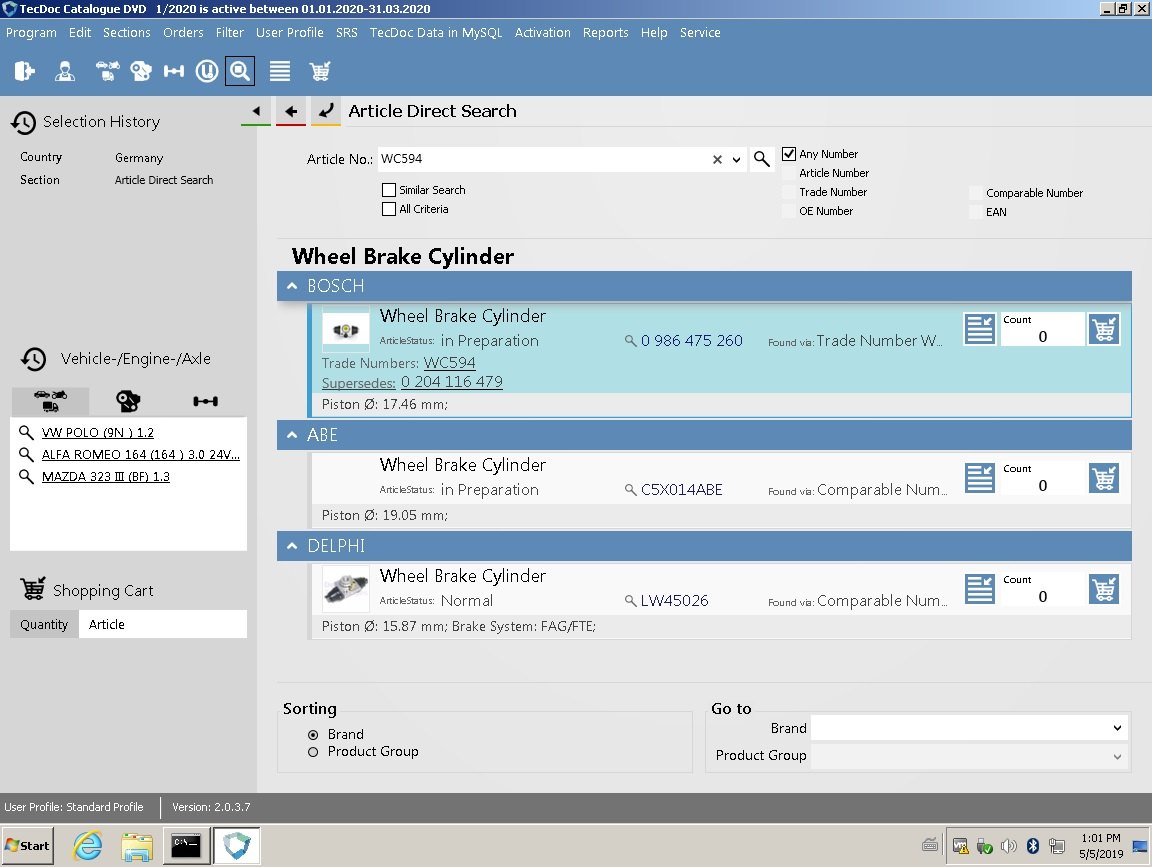Image resolution: width=1152 pixels, height=867 pixels.
Task: Click the Windows Start button
Action: pyautogui.click(x=28, y=846)
